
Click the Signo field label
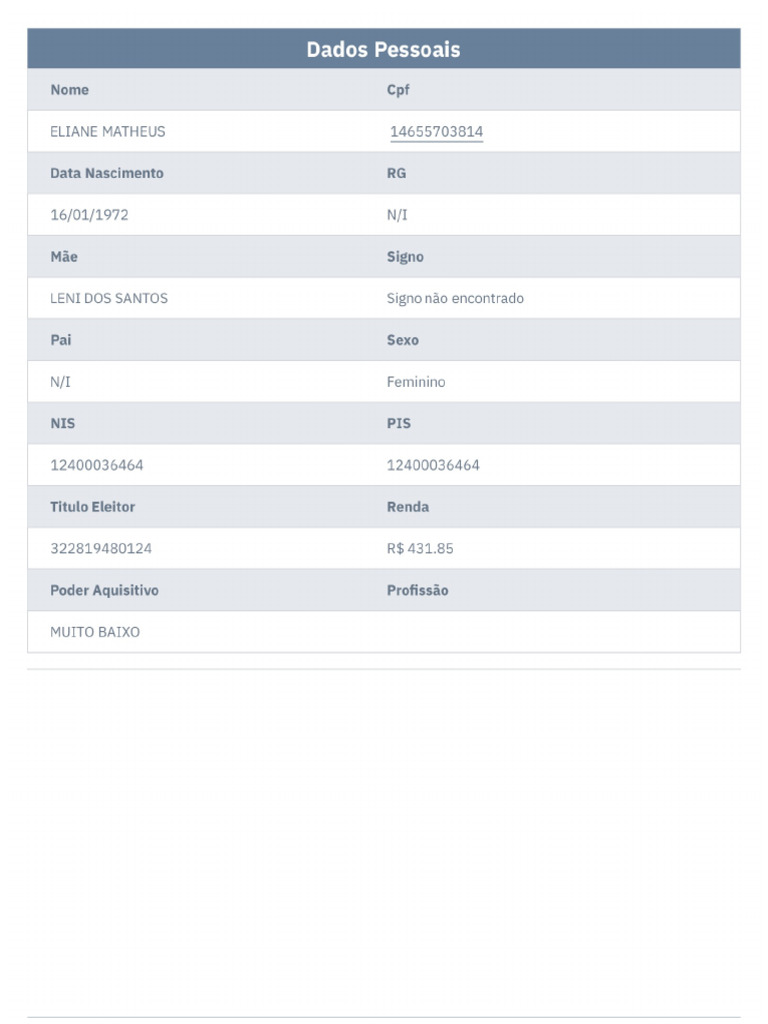[x=405, y=257]
